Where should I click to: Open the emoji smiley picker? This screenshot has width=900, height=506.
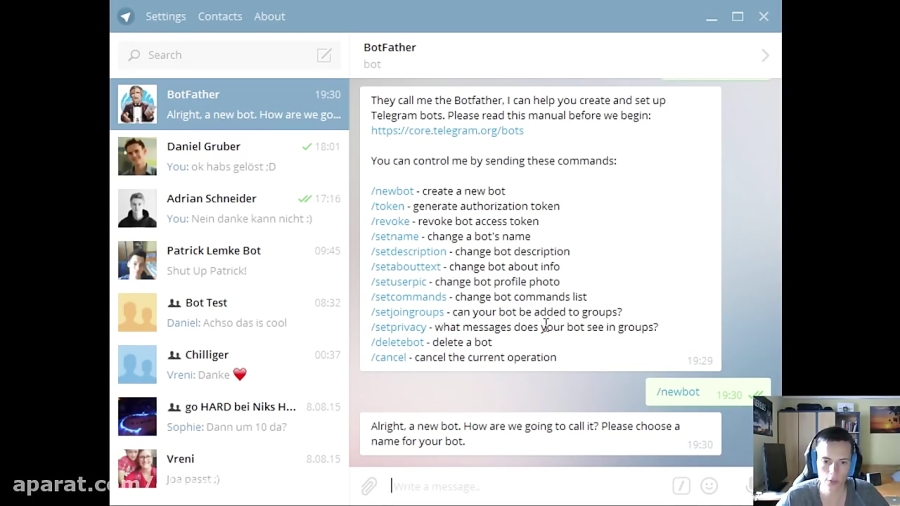pos(709,486)
